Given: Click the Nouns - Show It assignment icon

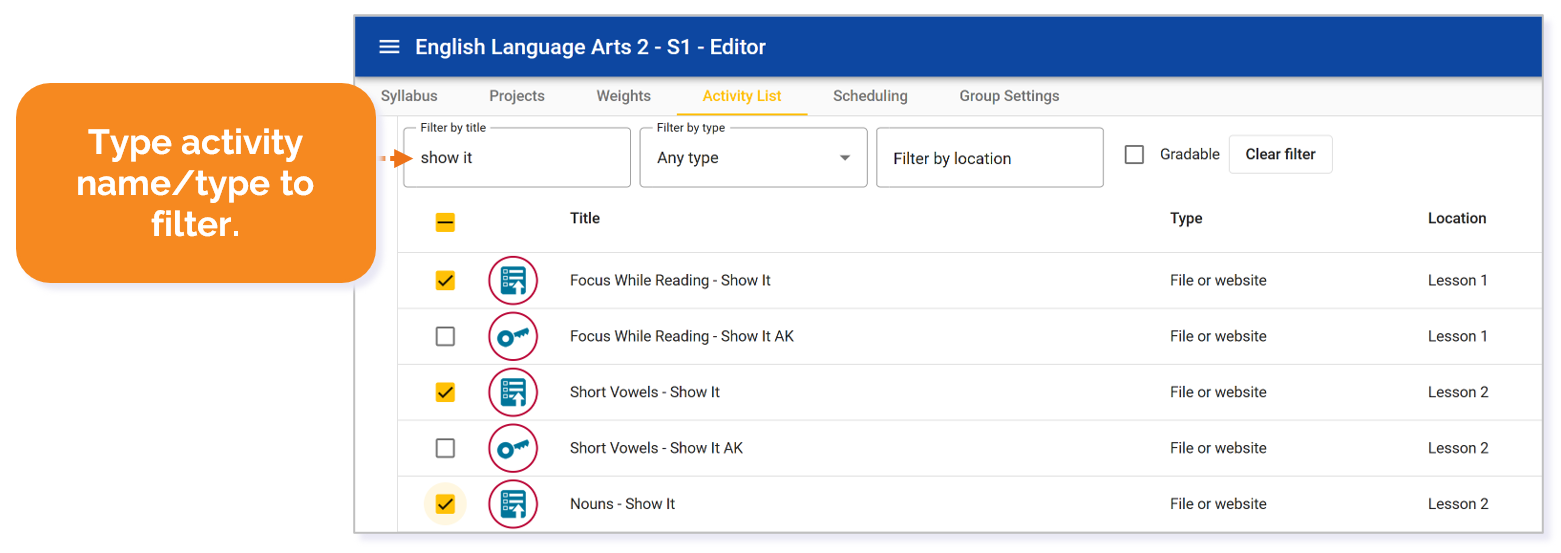Looking at the screenshot, I should pyautogui.click(x=513, y=504).
